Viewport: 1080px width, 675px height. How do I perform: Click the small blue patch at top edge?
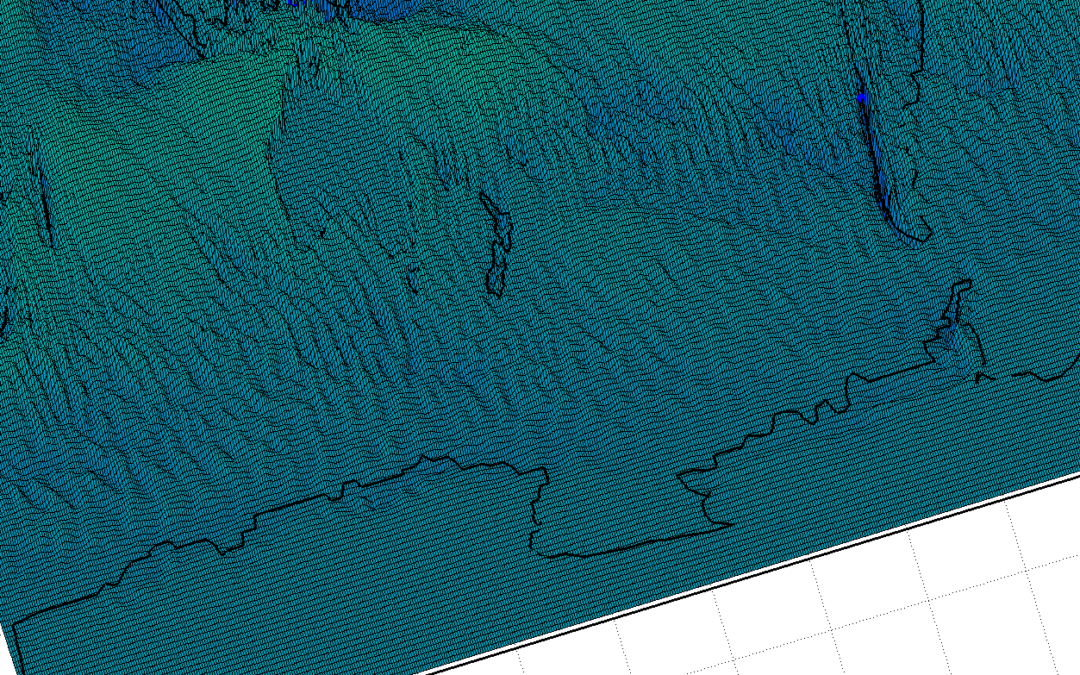290,4
